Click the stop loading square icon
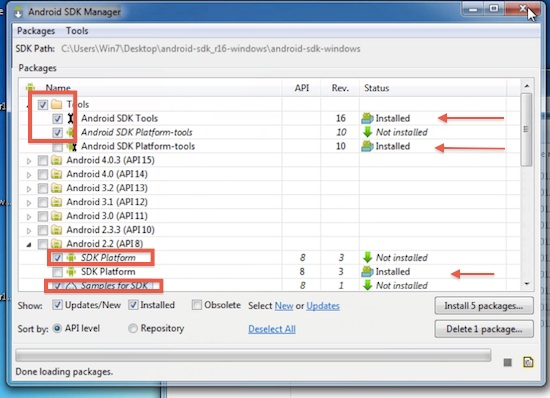550x398 pixels. point(508,362)
